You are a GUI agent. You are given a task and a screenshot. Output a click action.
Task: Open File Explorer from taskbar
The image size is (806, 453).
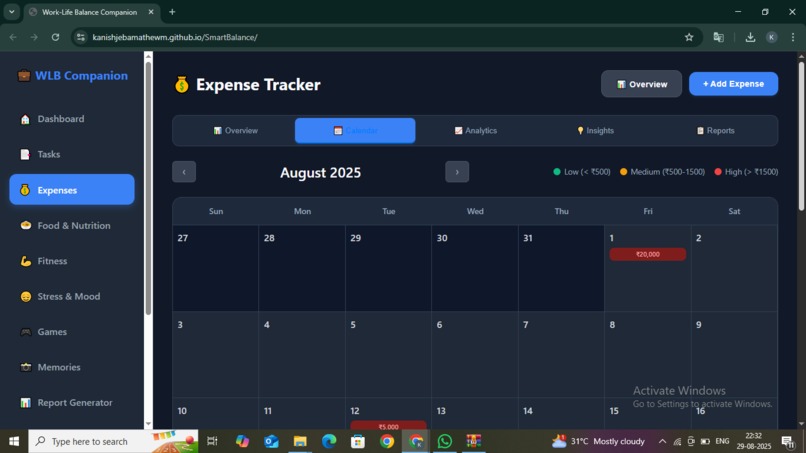coord(300,441)
